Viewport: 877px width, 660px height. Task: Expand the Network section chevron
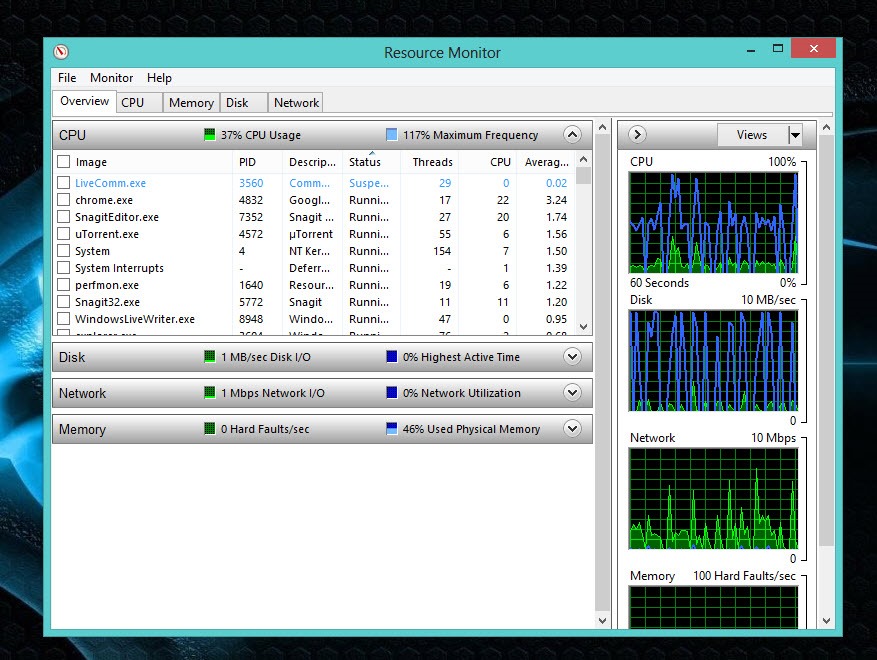(x=572, y=393)
